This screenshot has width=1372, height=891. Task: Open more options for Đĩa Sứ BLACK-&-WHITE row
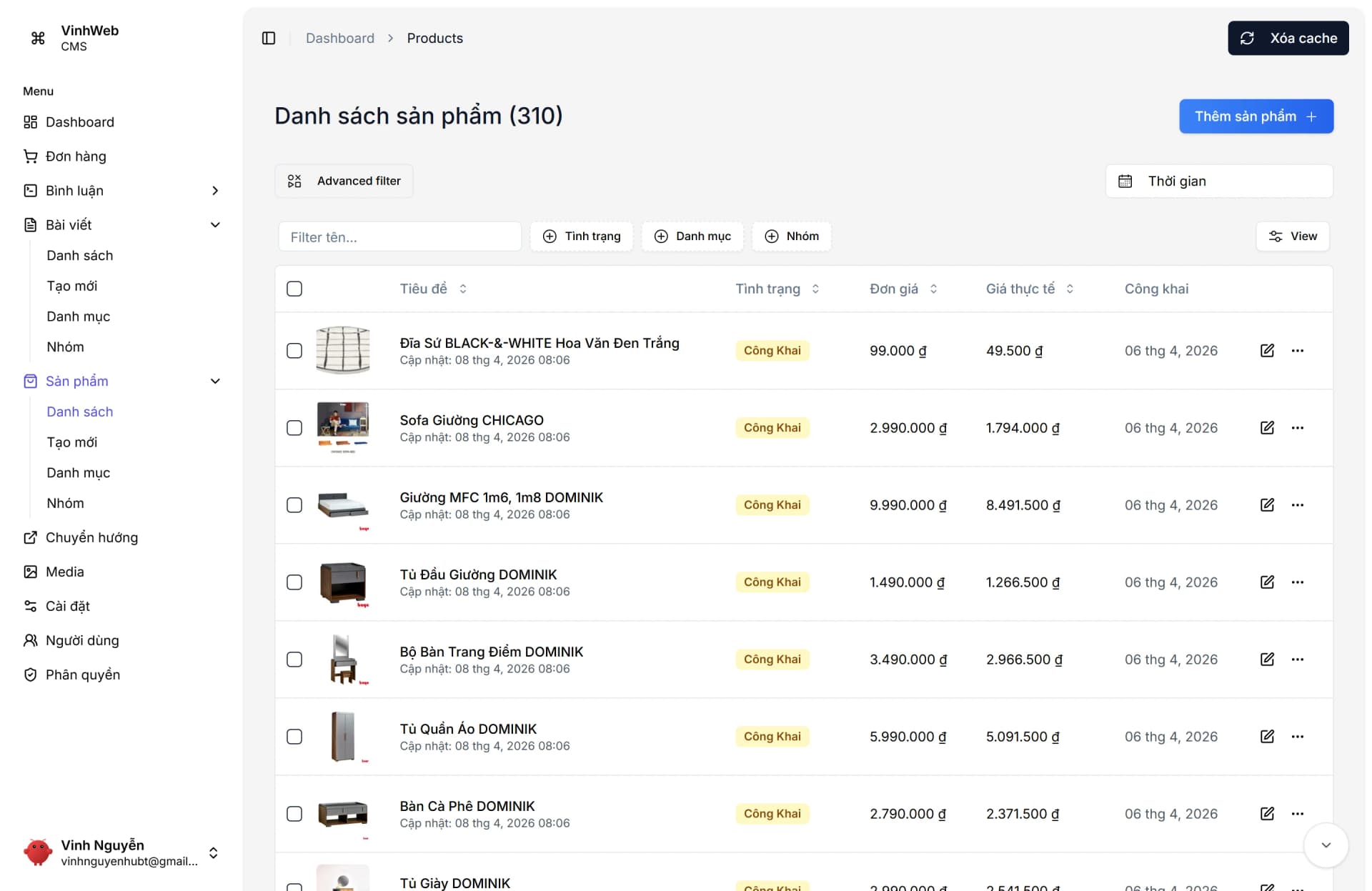(1298, 351)
